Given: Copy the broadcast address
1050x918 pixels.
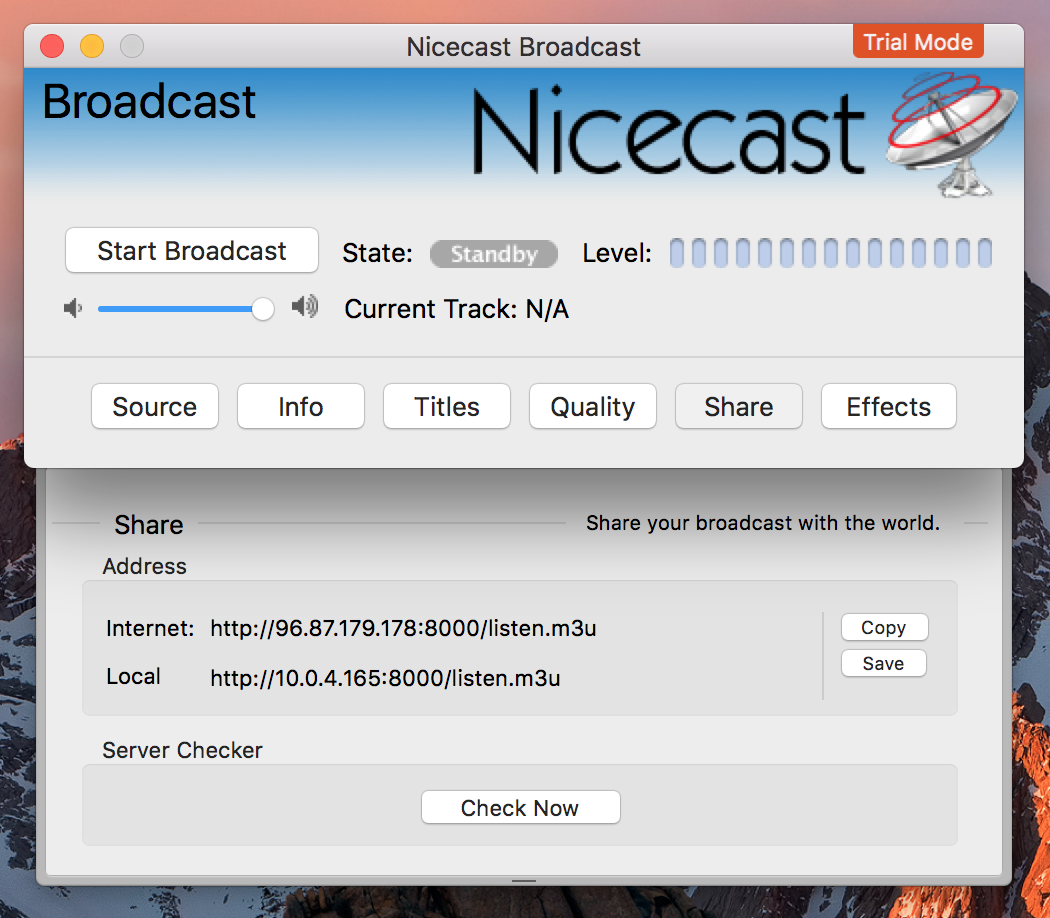Looking at the screenshot, I should pyautogui.click(x=884, y=627).
